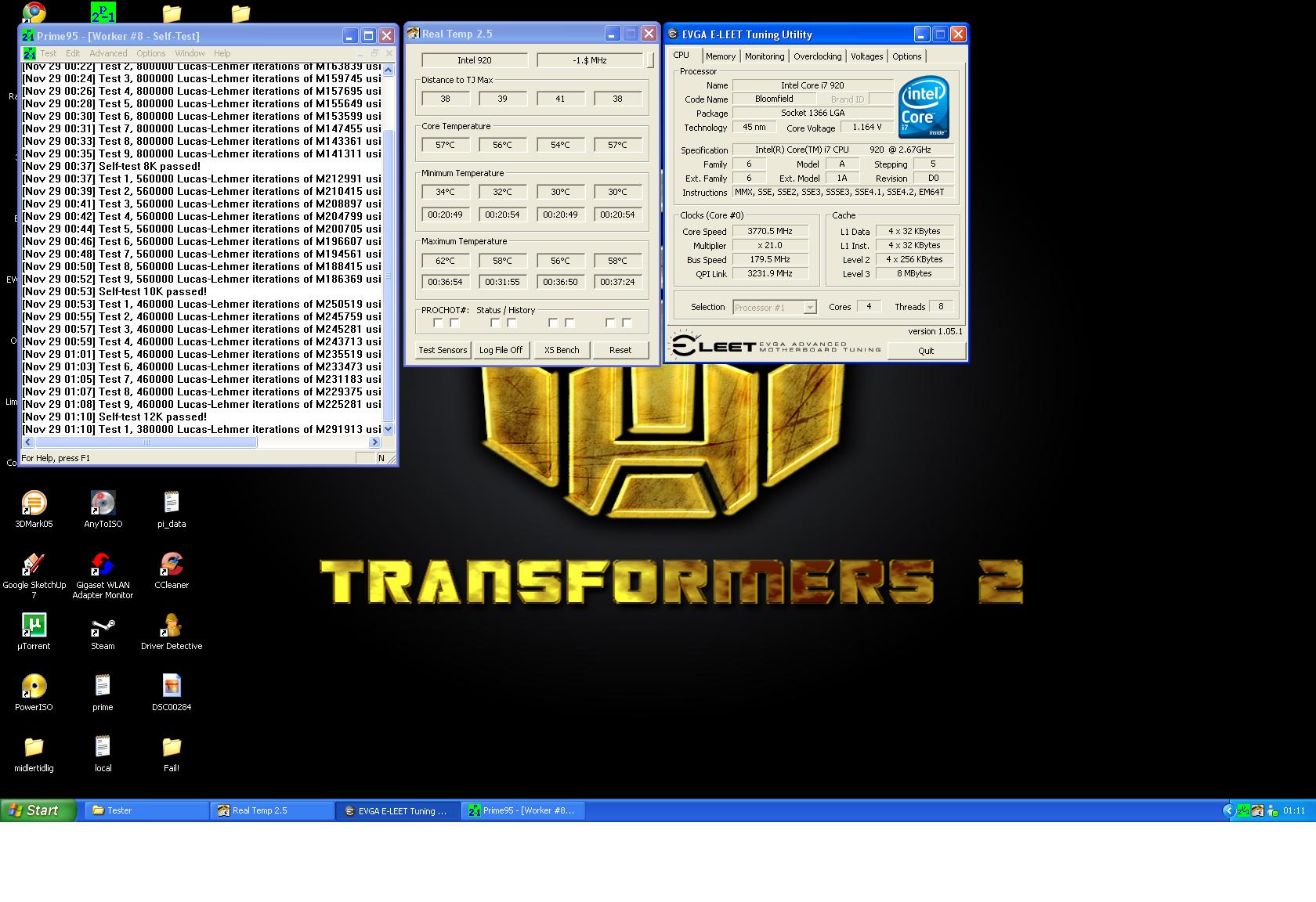Open the Processor #1 selection dropdown
Viewport: 1316px width, 902px height.
775,307
